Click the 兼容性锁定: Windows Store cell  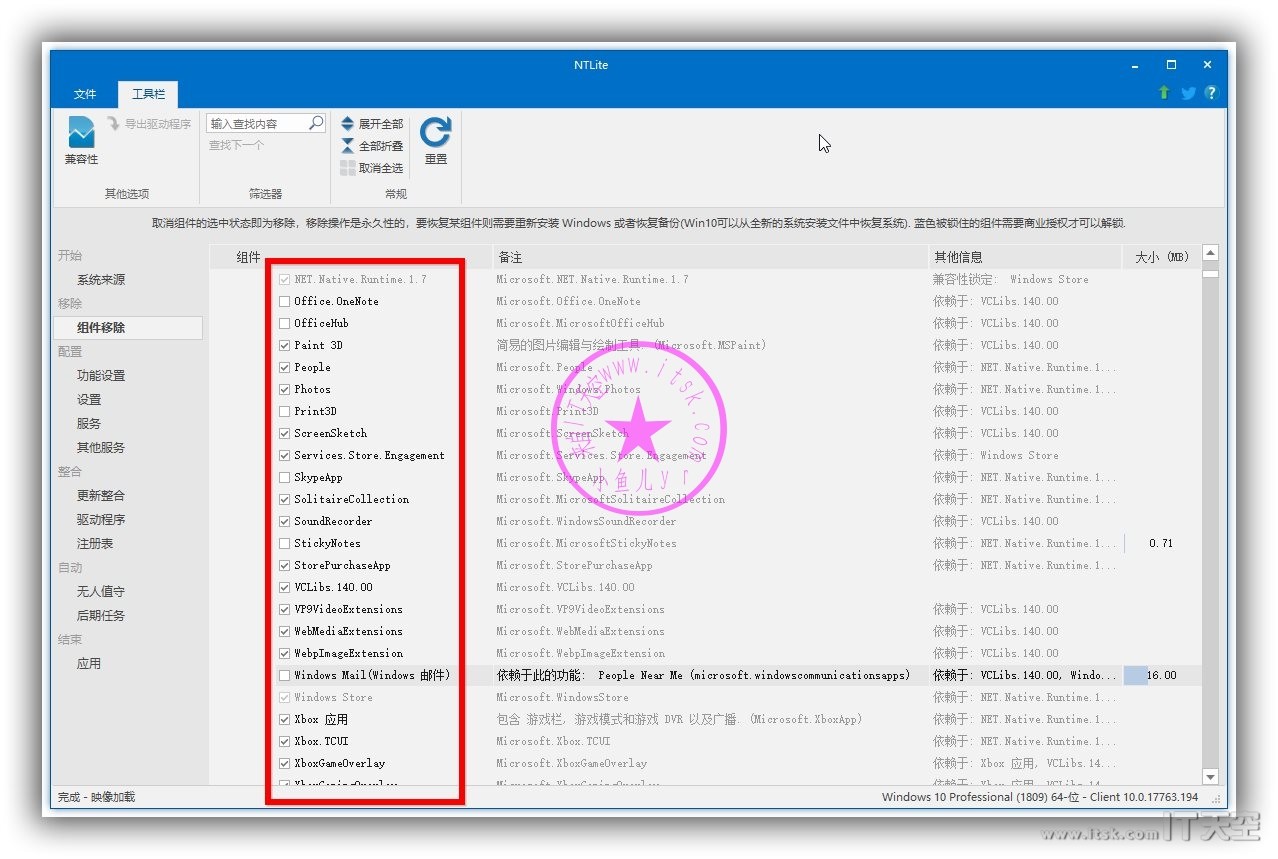[1011, 279]
